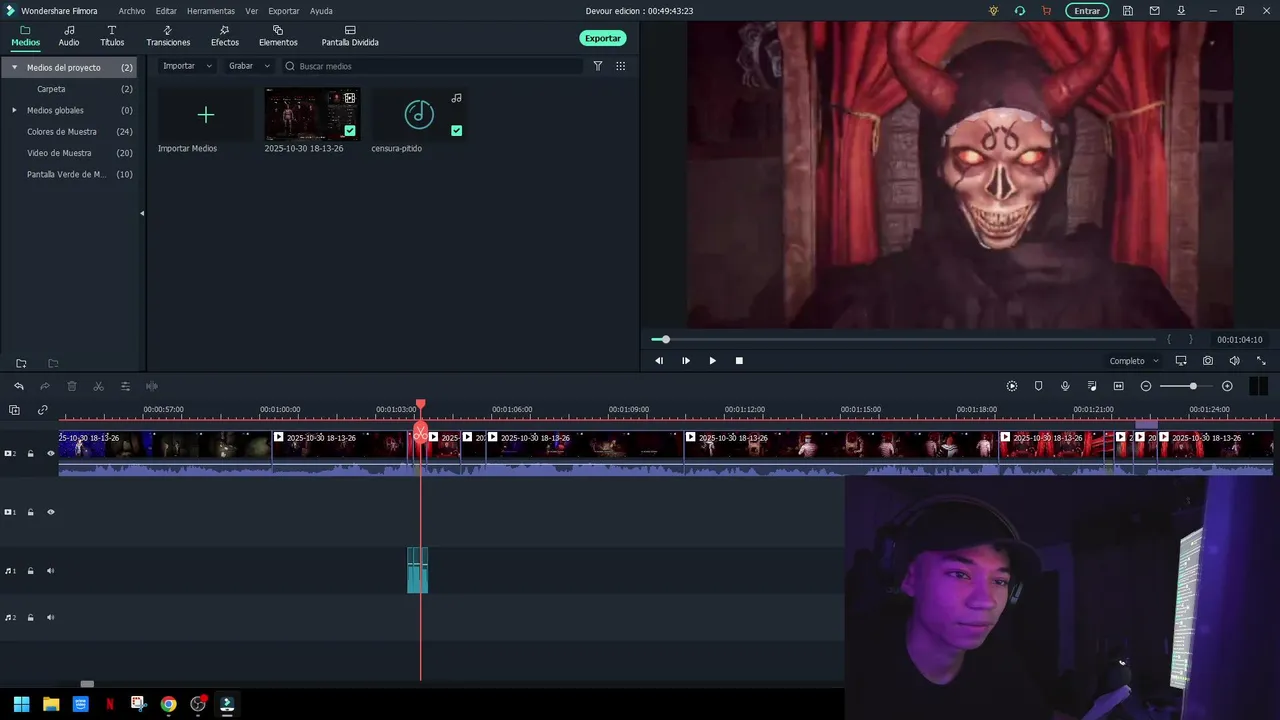Enter fullscreen preview mode
Screen dimensions: 1280x720
click(x=1261, y=361)
